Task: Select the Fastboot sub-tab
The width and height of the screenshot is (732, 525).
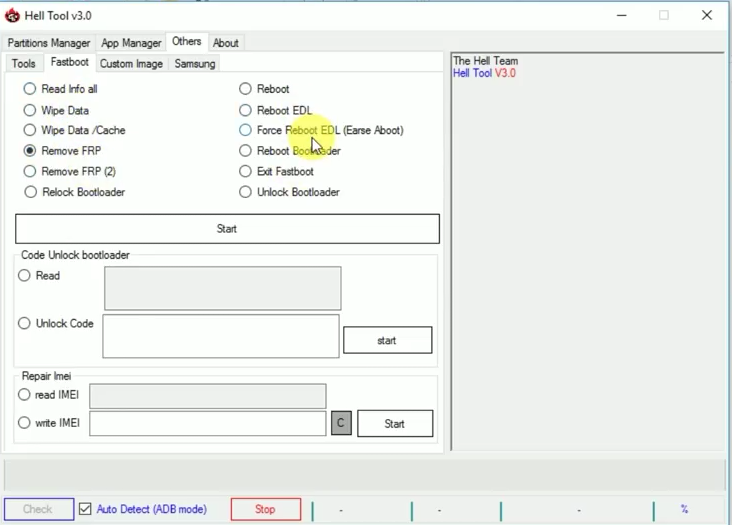Action: point(70,62)
